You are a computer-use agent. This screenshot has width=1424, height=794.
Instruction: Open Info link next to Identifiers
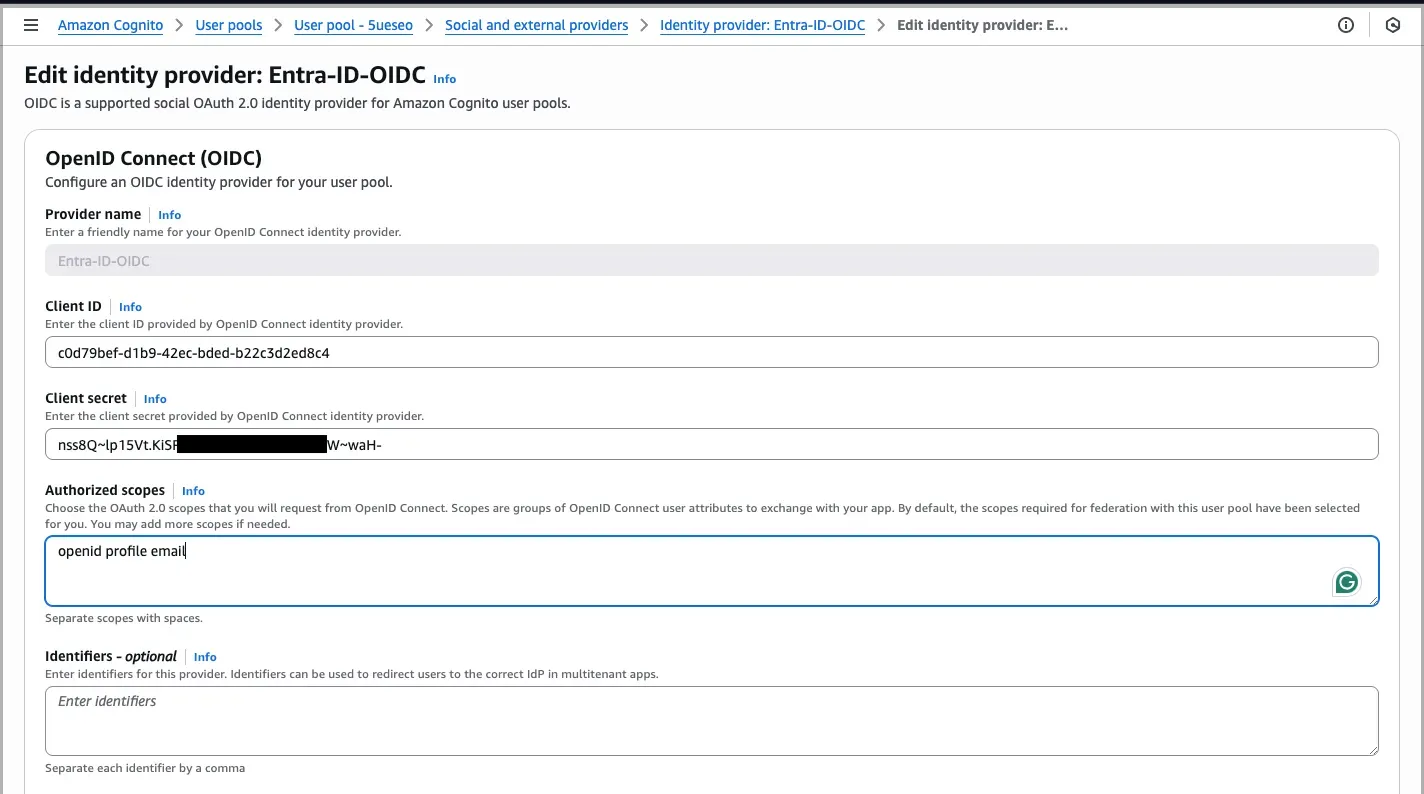[x=205, y=657]
